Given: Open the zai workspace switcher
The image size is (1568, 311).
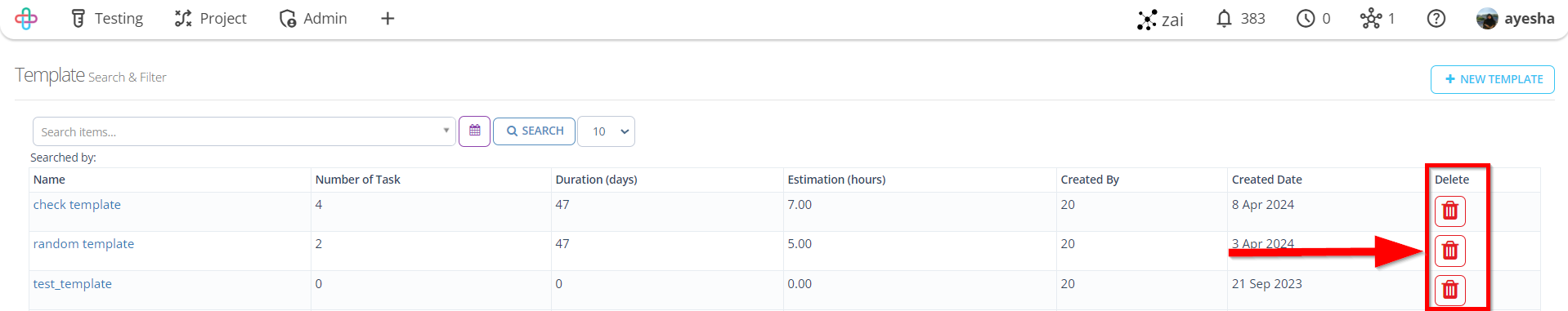Looking at the screenshot, I should [1160, 19].
